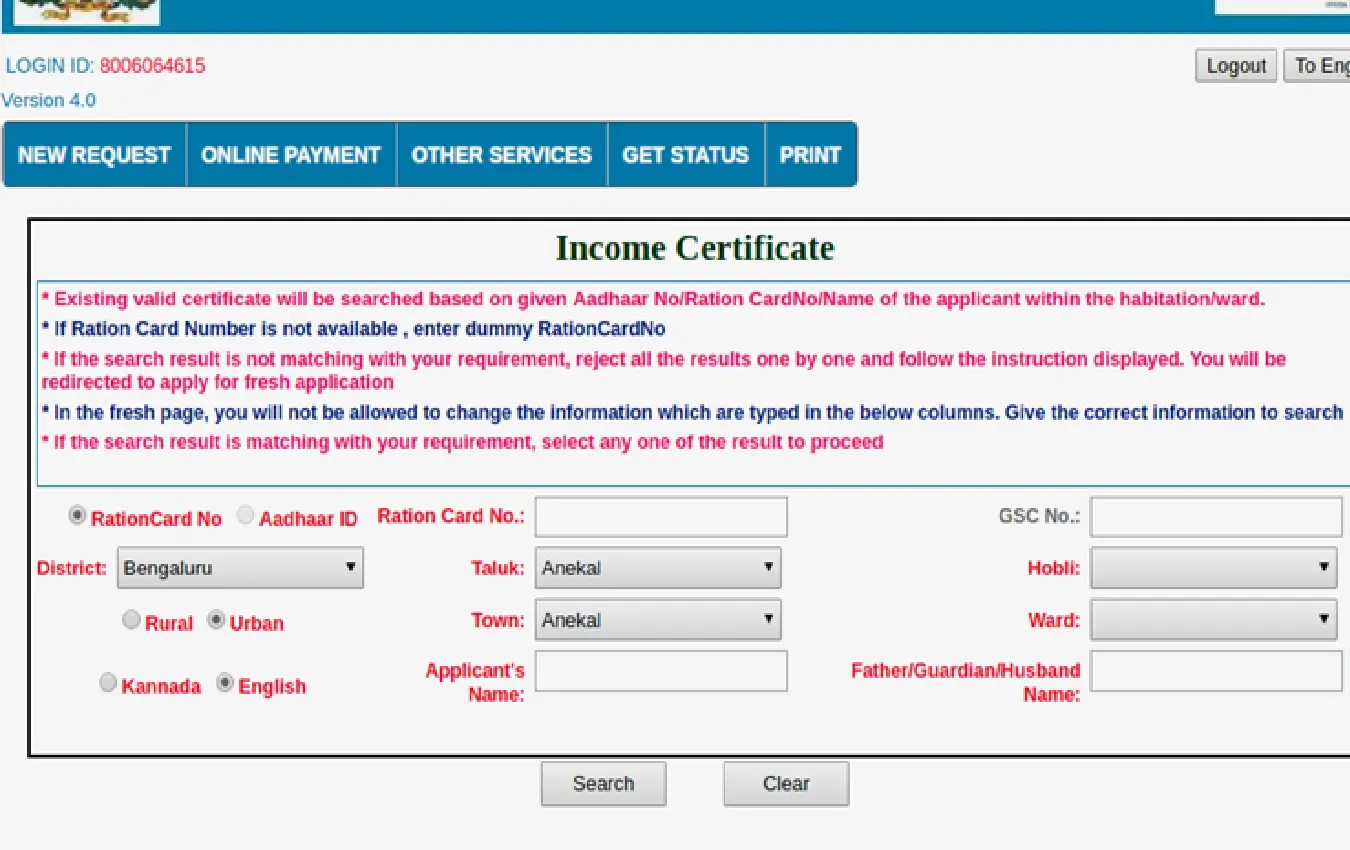This screenshot has width=1350, height=850.
Task: Expand the Town selection list
Action: pos(657,619)
